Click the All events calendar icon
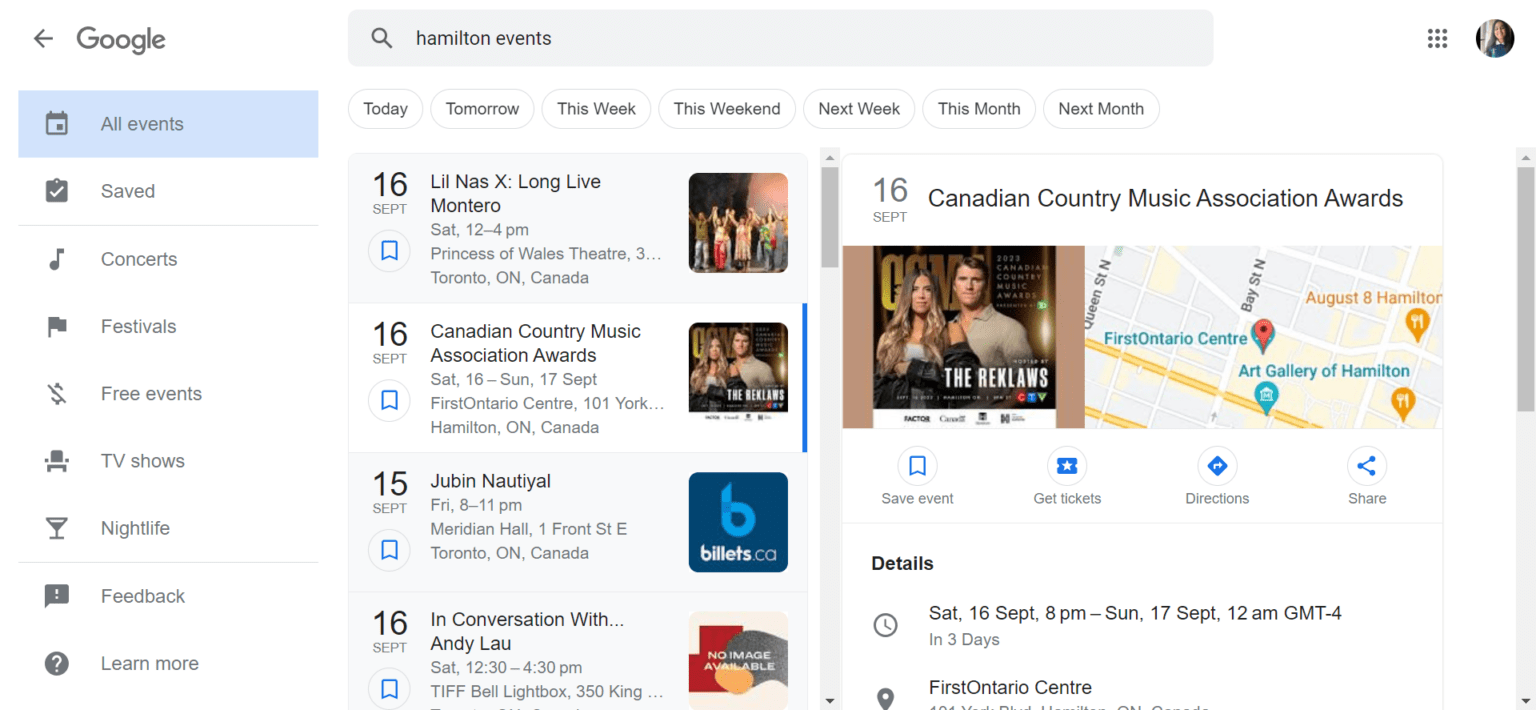 [57, 124]
